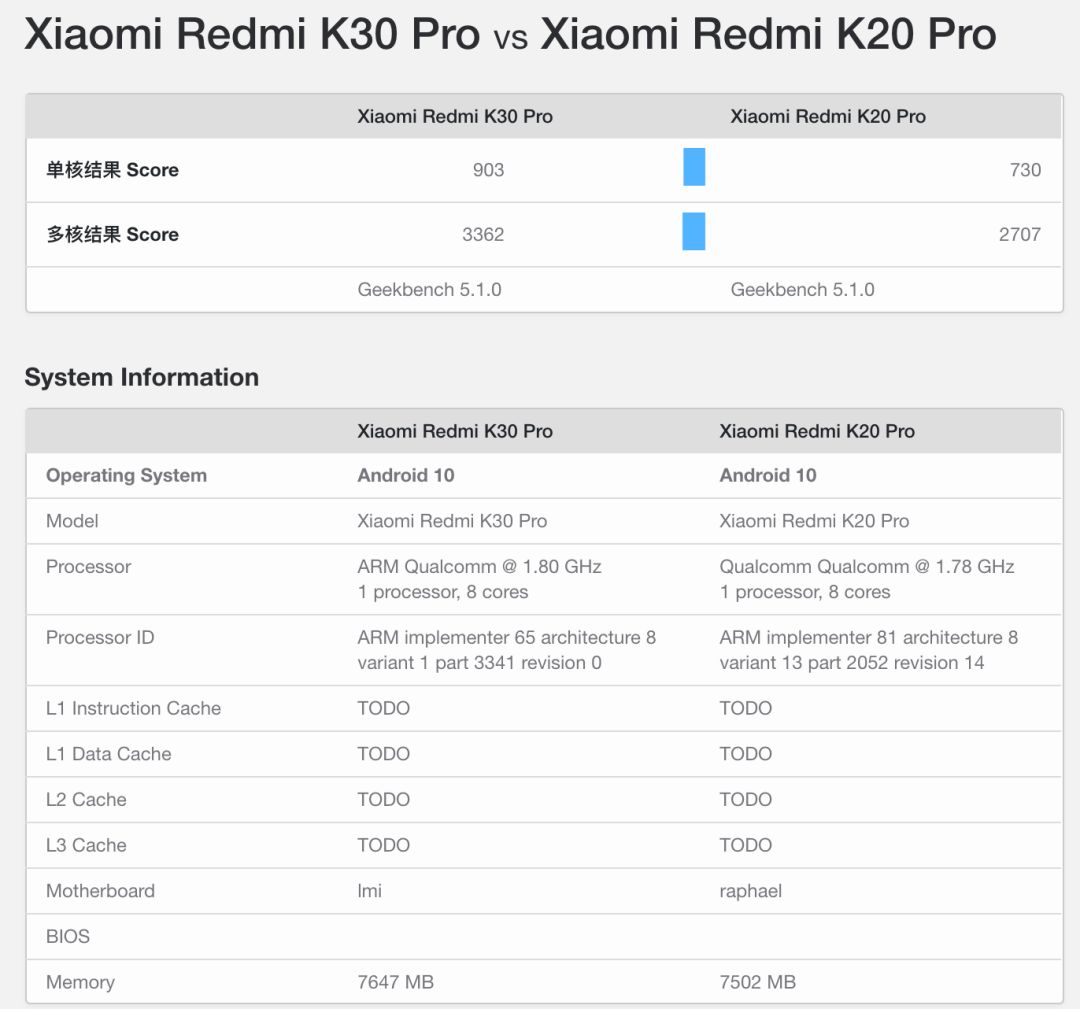Screen dimensions: 1080x1009
Task: Select ARM Qualcomm @ 1.80 GHz text
Action: [479, 567]
